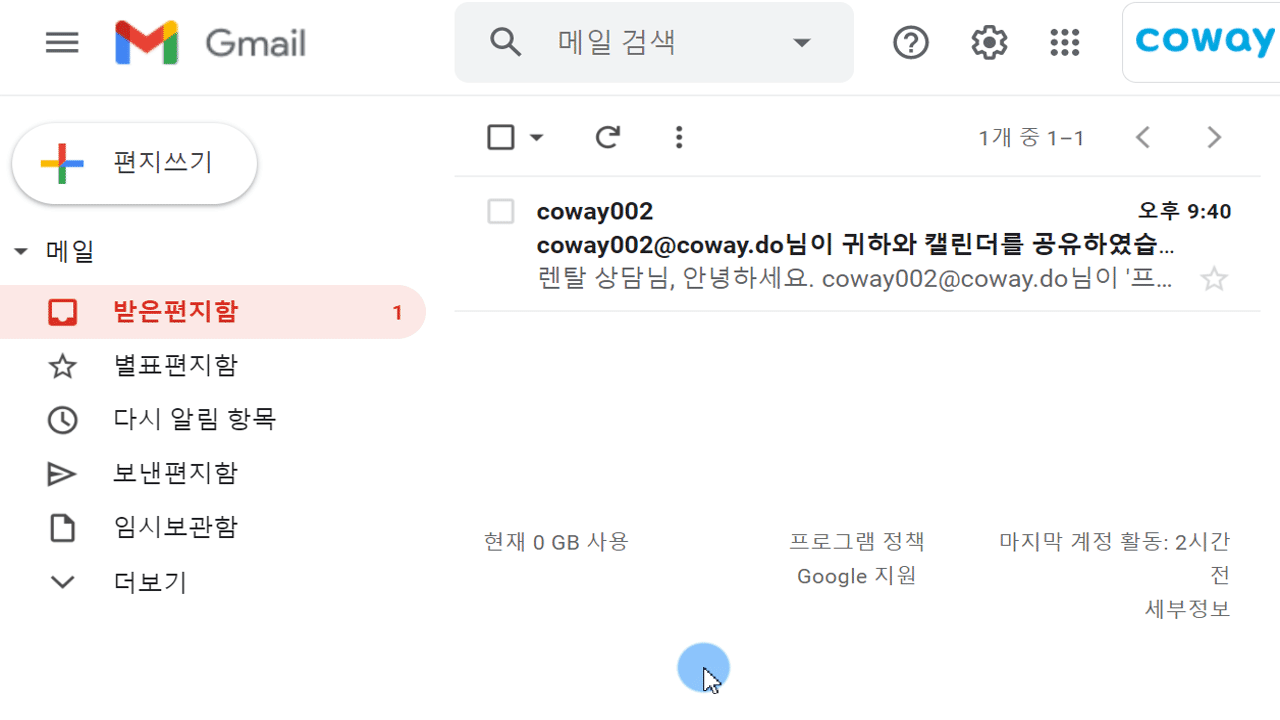
Task: Click the 렌탈 상담님 preview text
Action: pyautogui.click(x=855, y=279)
